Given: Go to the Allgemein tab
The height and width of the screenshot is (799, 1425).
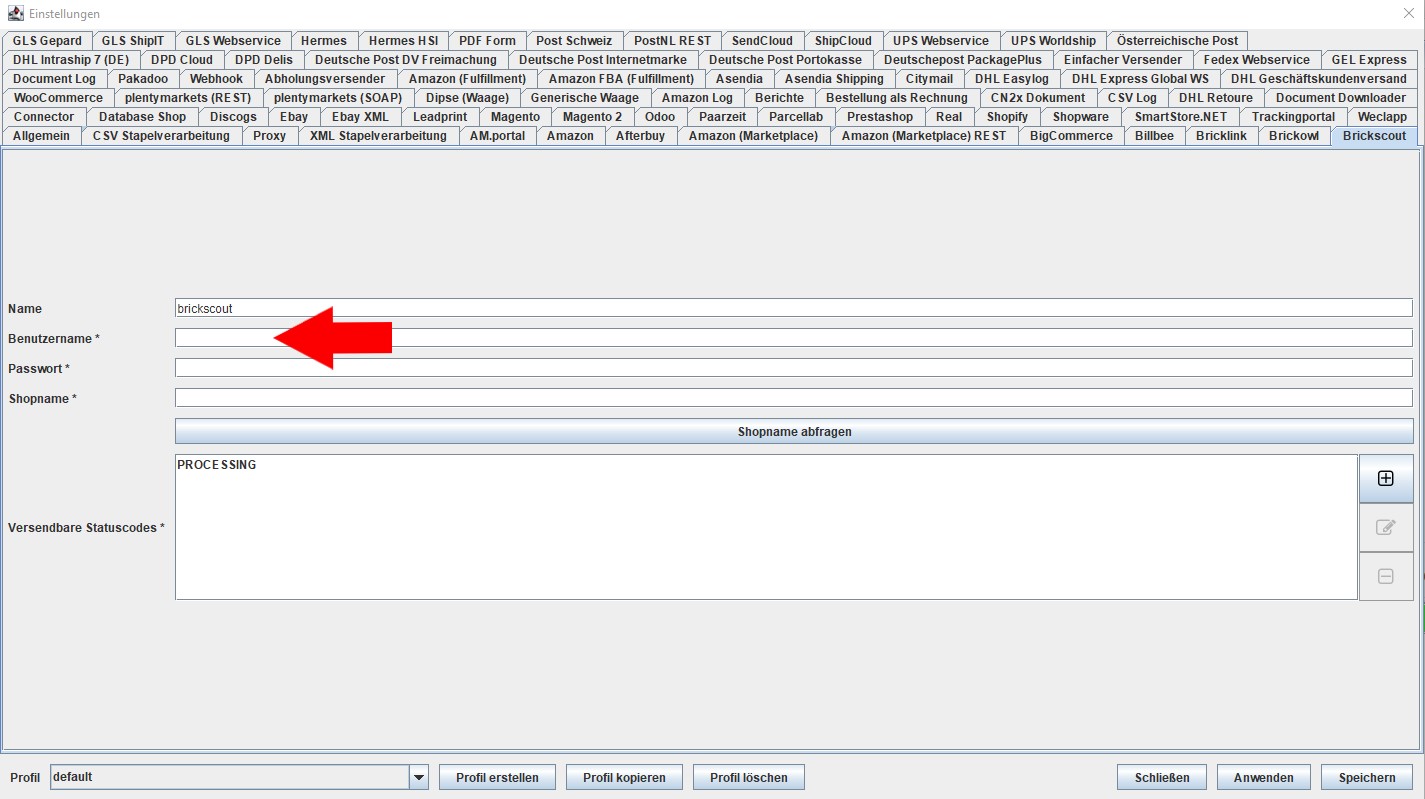Looking at the screenshot, I should tap(41, 136).
